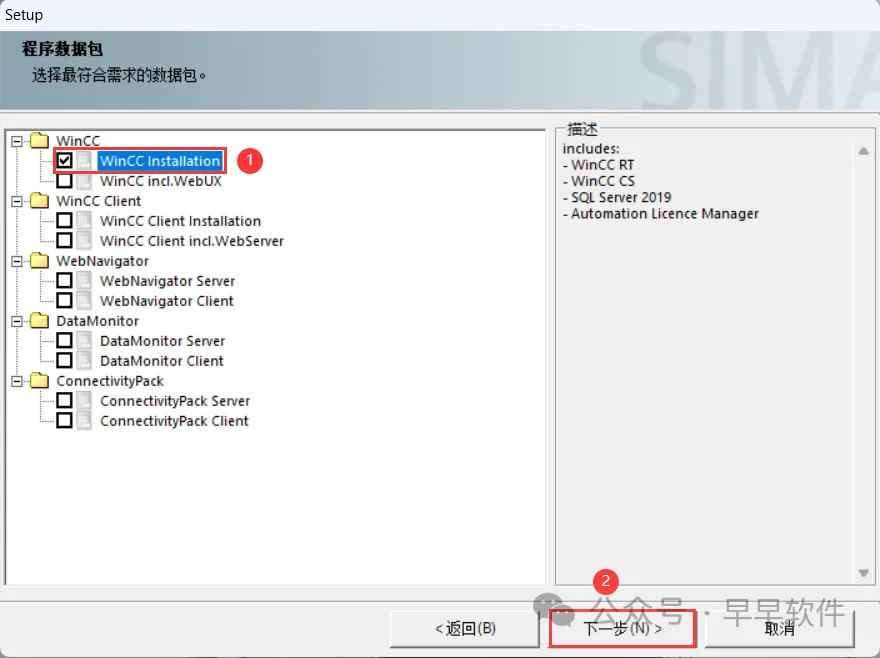Click the WinCC Client Installation package icon
Viewport: 880px width, 658px height.
click(84, 221)
